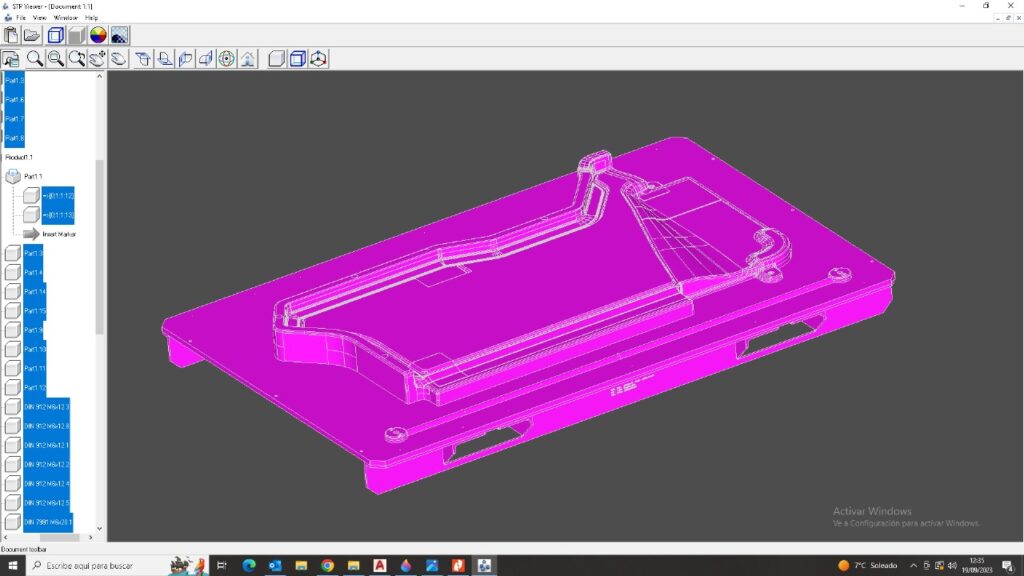The width and height of the screenshot is (1024, 576).
Task: Toggle the solid box view button
Action: pos(277,59)
